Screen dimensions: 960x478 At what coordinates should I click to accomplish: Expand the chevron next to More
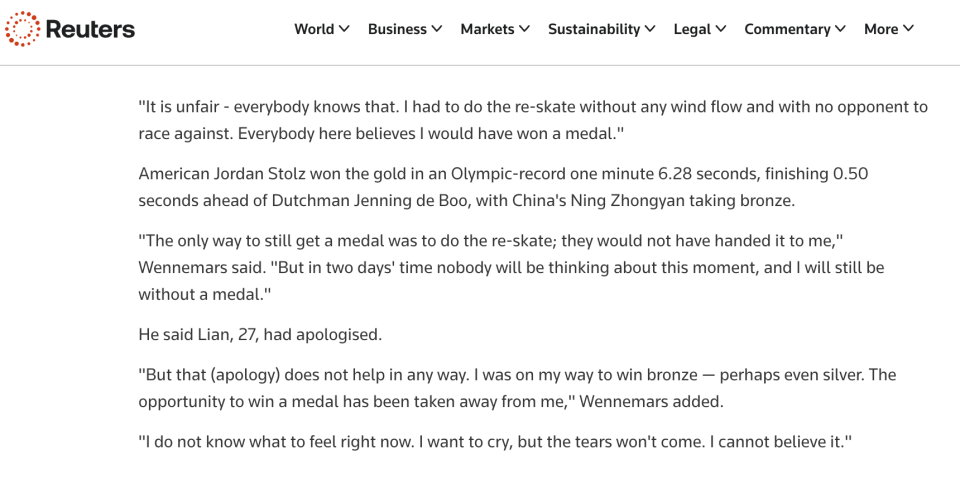(909, 29)
